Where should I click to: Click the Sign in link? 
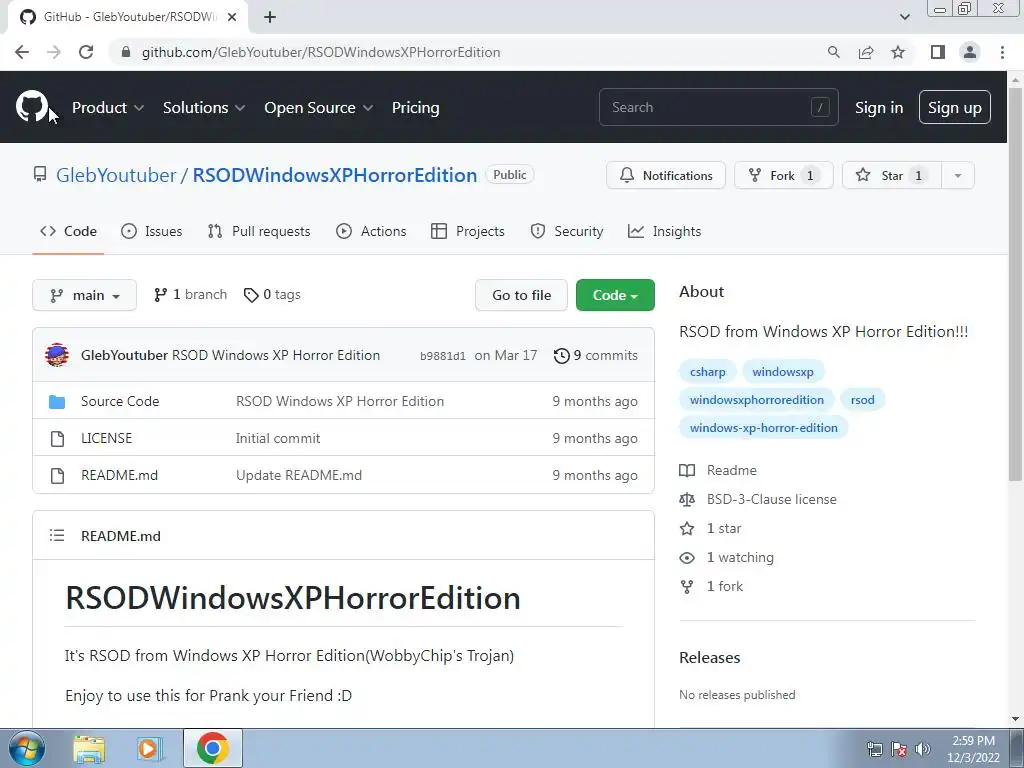coord(879,107)
